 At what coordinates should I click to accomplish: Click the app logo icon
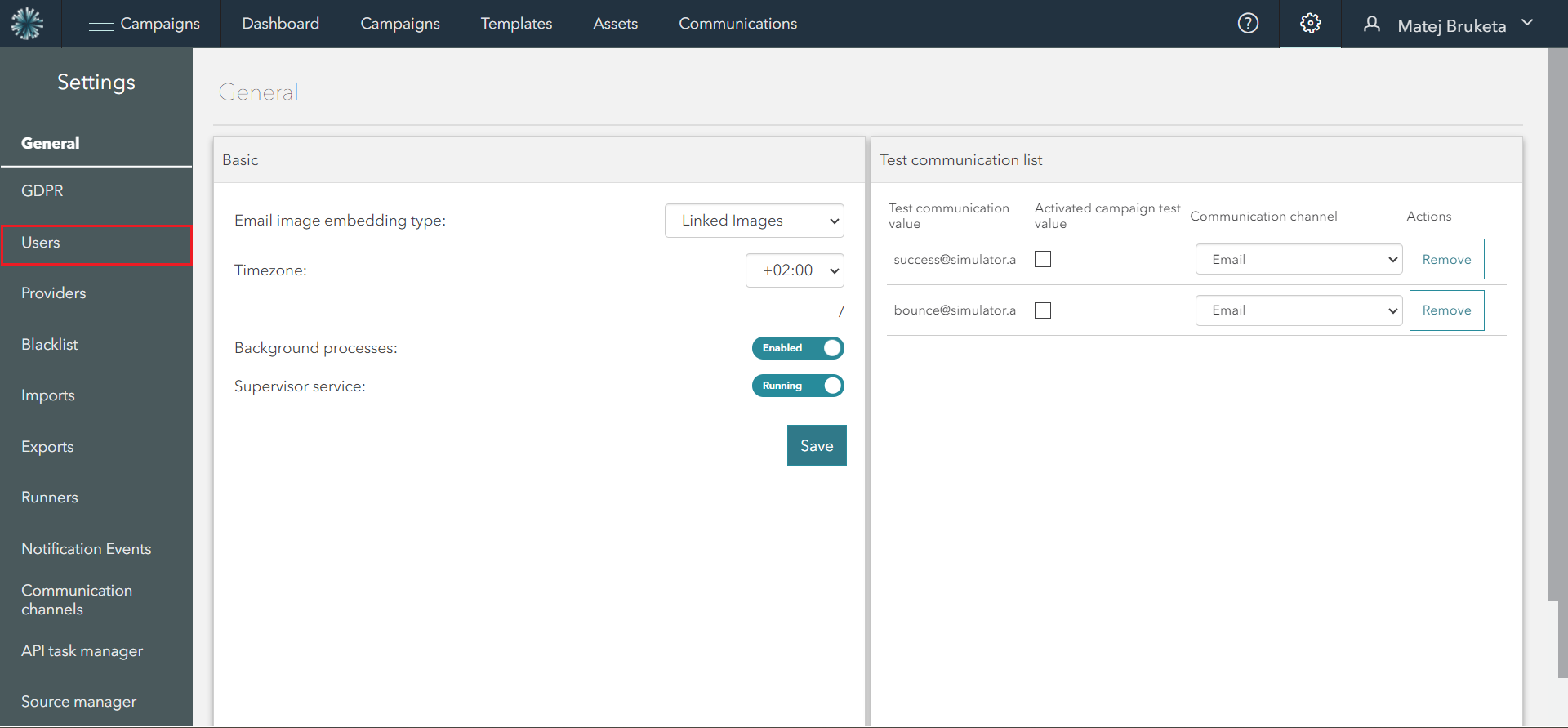coord(27,24)
